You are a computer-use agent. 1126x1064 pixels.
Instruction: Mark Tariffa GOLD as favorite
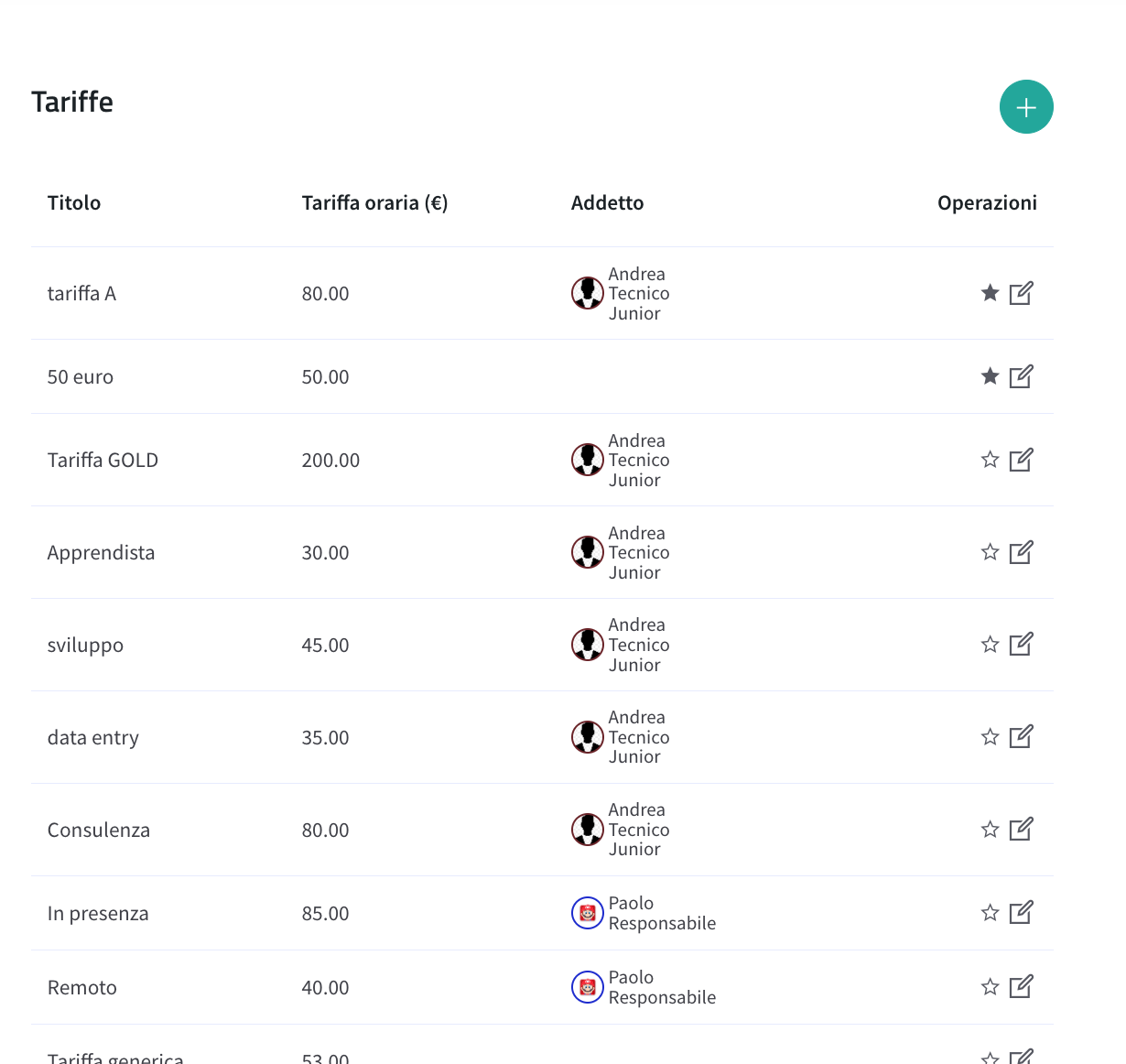(x=990, y=460)
